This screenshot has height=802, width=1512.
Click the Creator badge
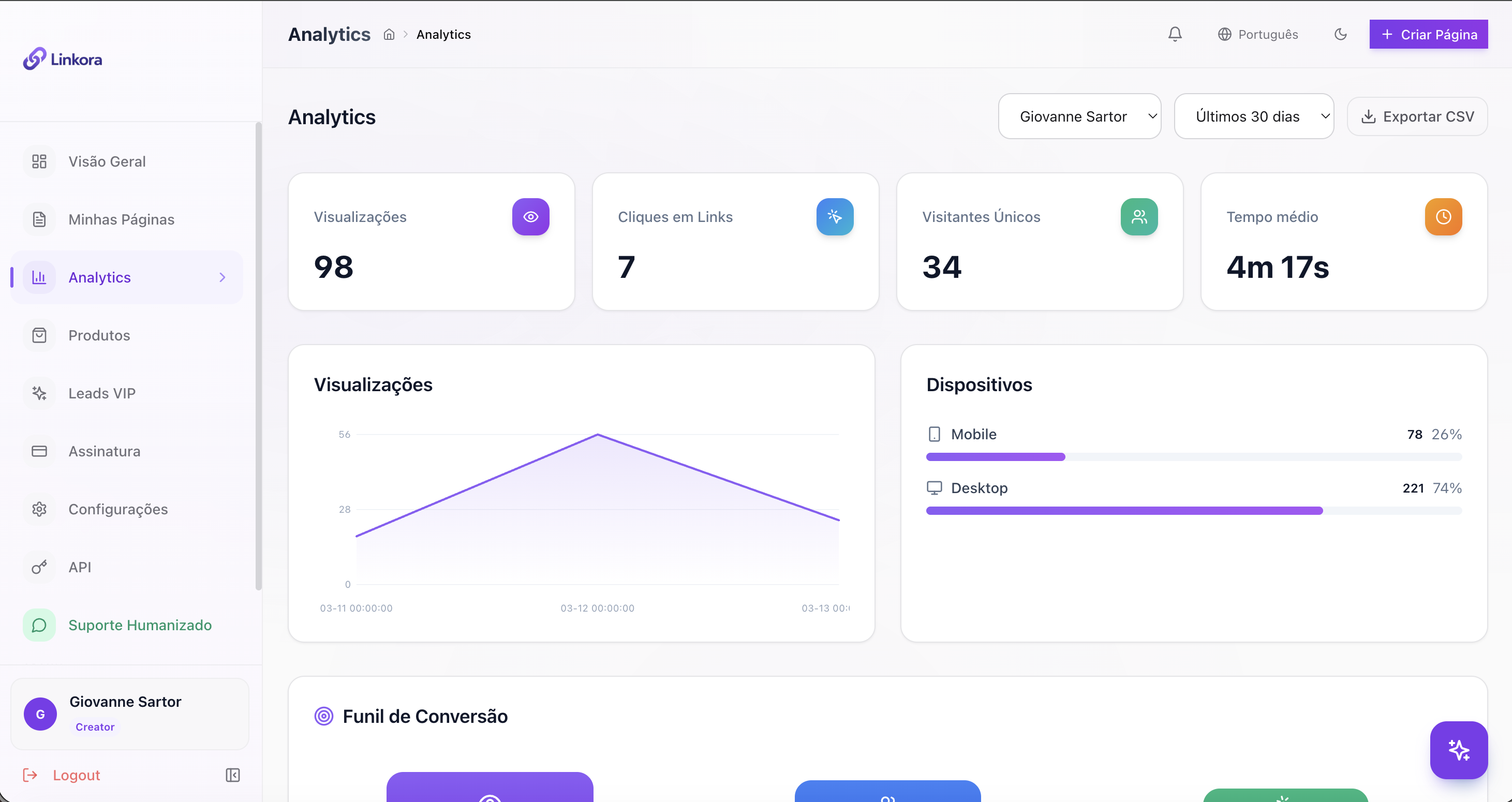[x=95, y=727]
